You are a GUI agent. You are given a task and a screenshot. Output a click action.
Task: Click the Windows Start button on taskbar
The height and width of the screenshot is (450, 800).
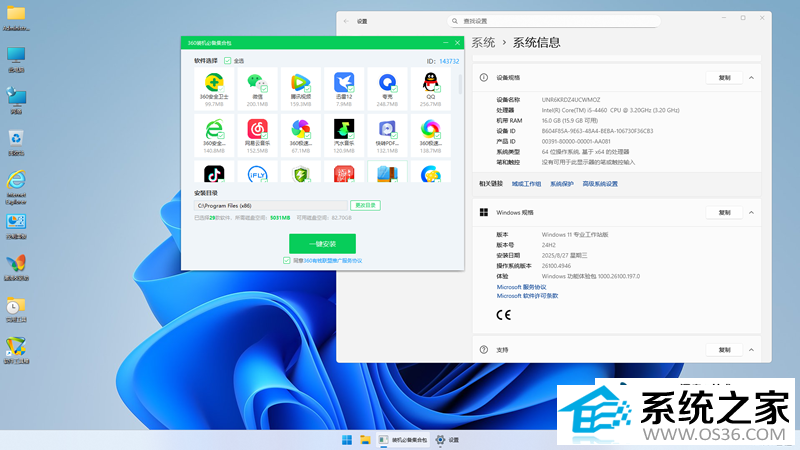click(347, 440)
